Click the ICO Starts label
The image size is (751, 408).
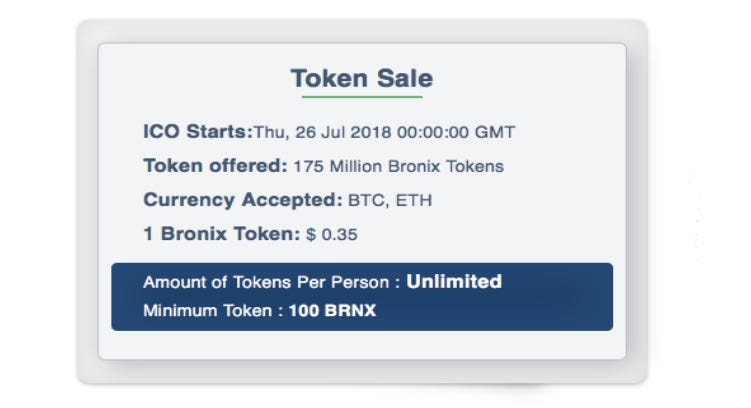coord(197,132)
